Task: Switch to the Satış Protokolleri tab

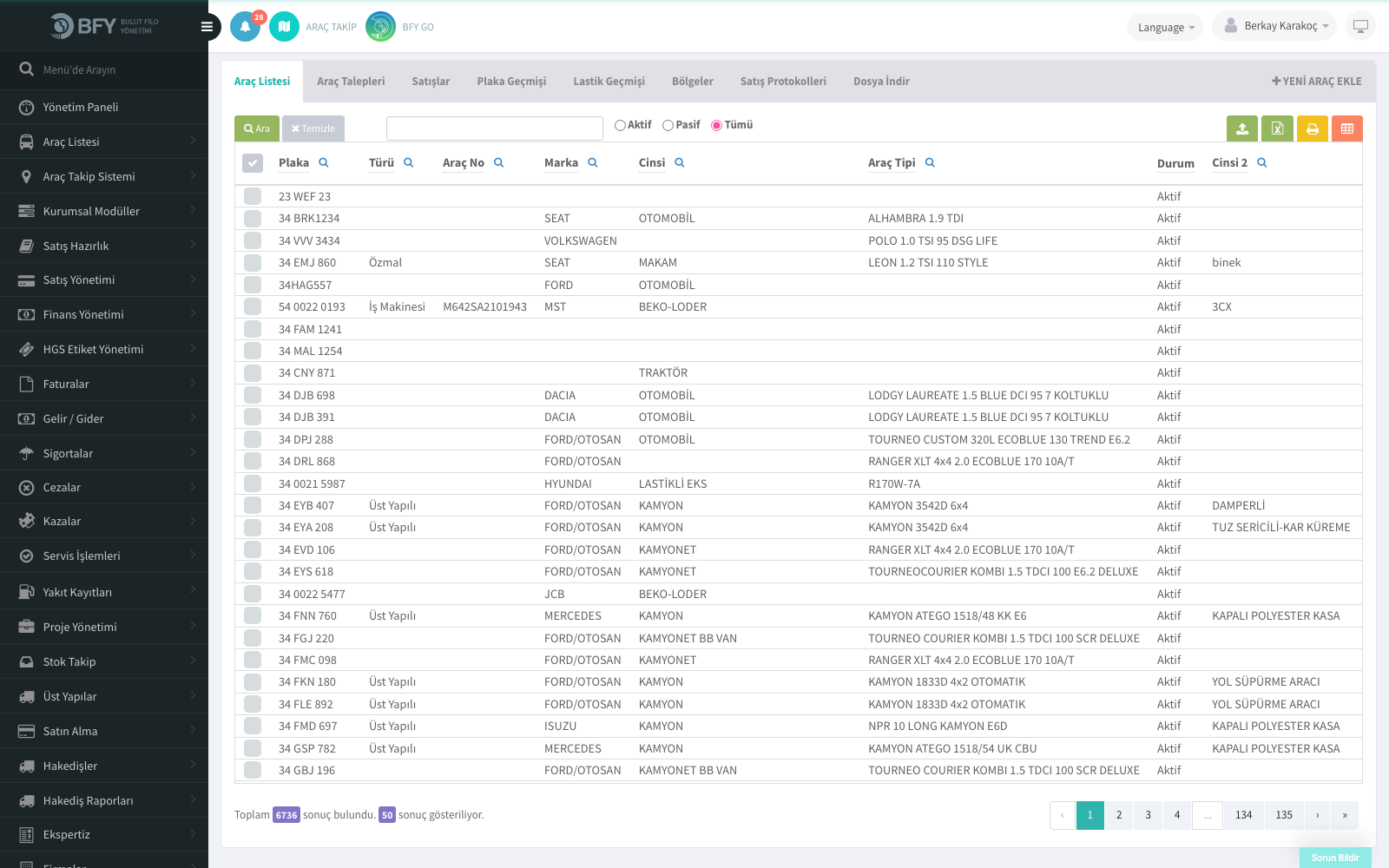Action: 783,82
